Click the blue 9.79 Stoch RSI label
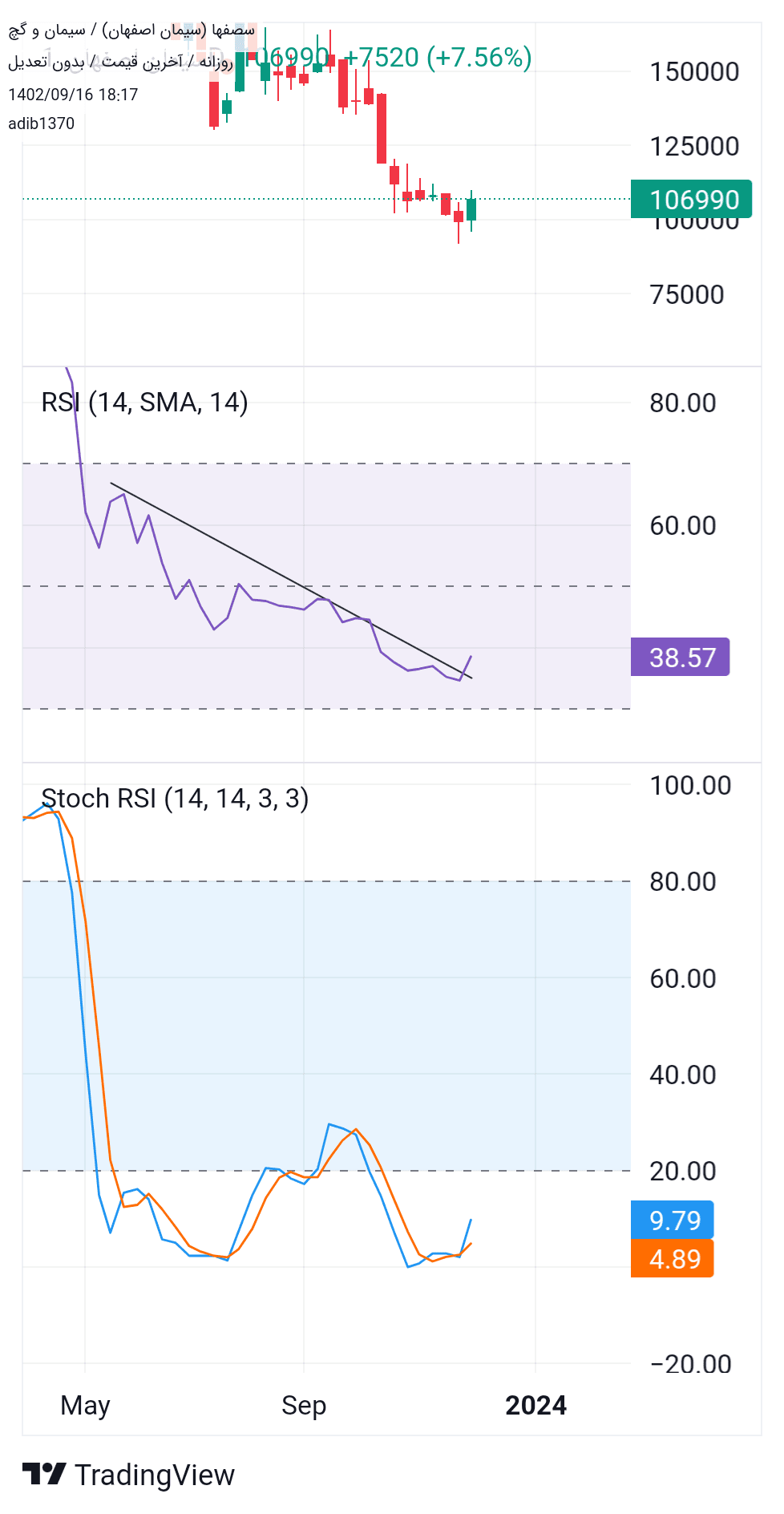 (672, 1220)
